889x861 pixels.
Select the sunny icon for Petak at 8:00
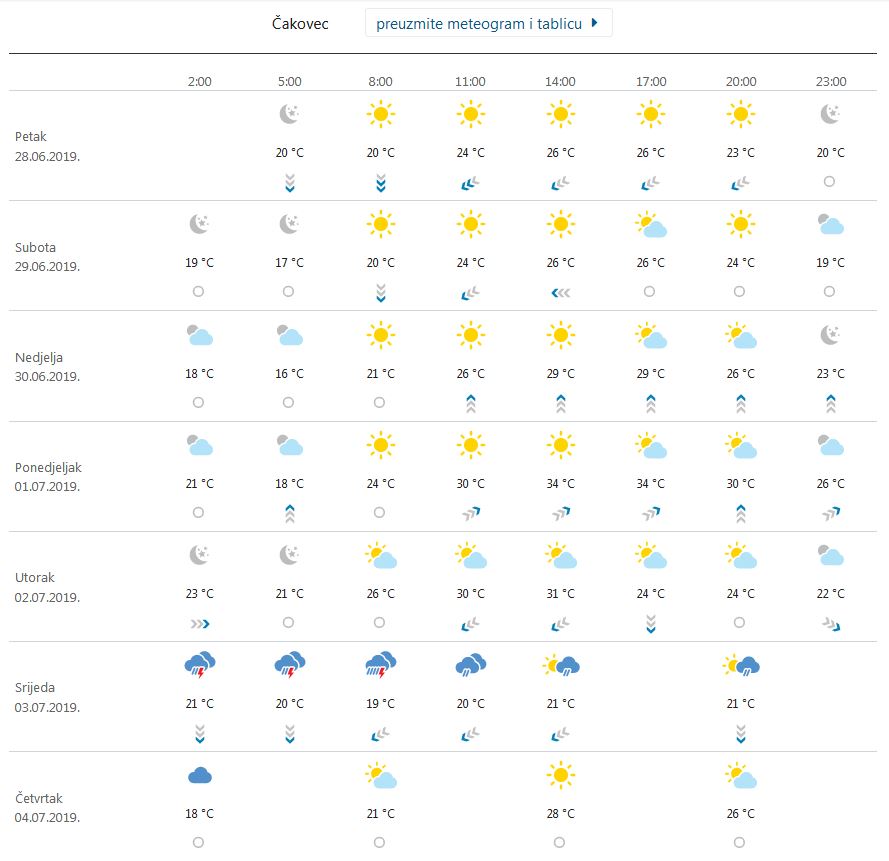click(x=380, y=113)
